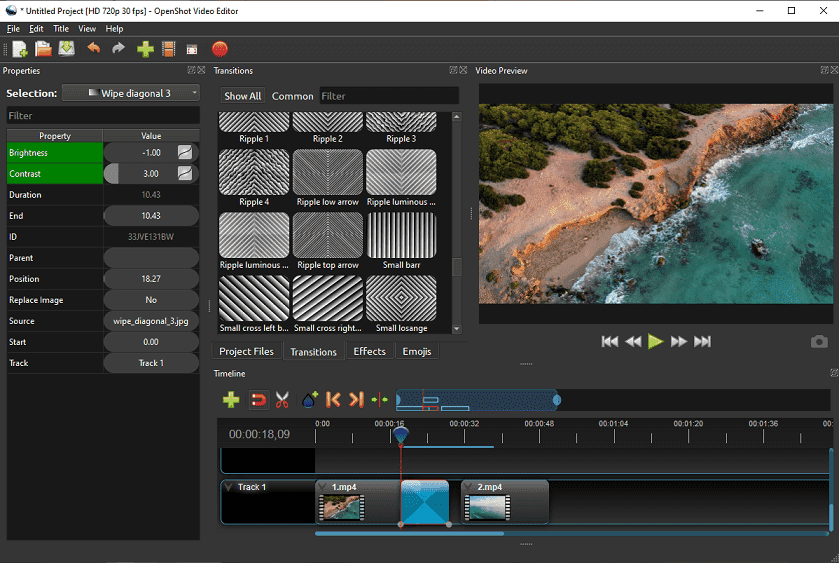The height and width of the screenshot is (563, 839).
Task: Select the Ripple top arrow transition
Action: coord(327,241)
